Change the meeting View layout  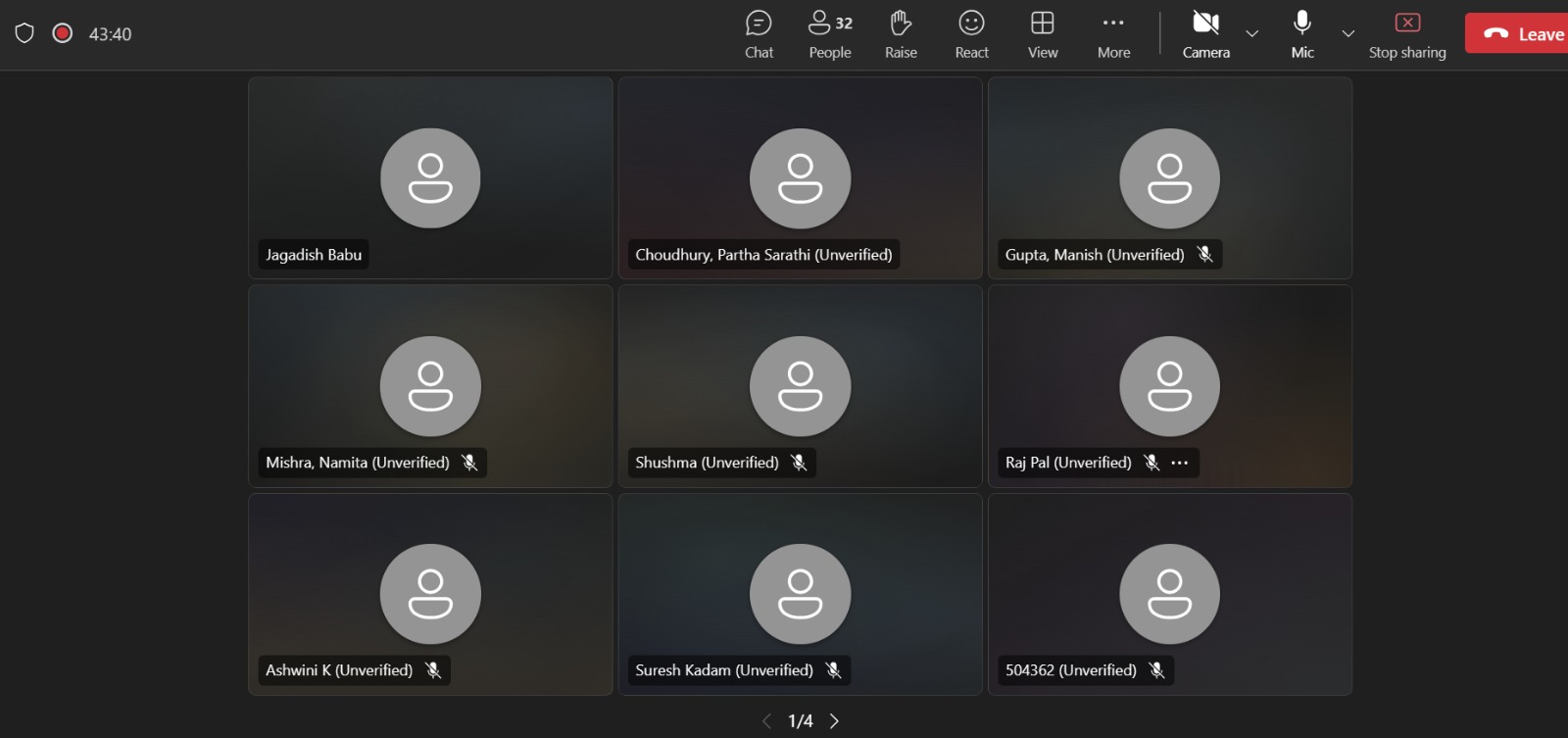pos(1043,34)
